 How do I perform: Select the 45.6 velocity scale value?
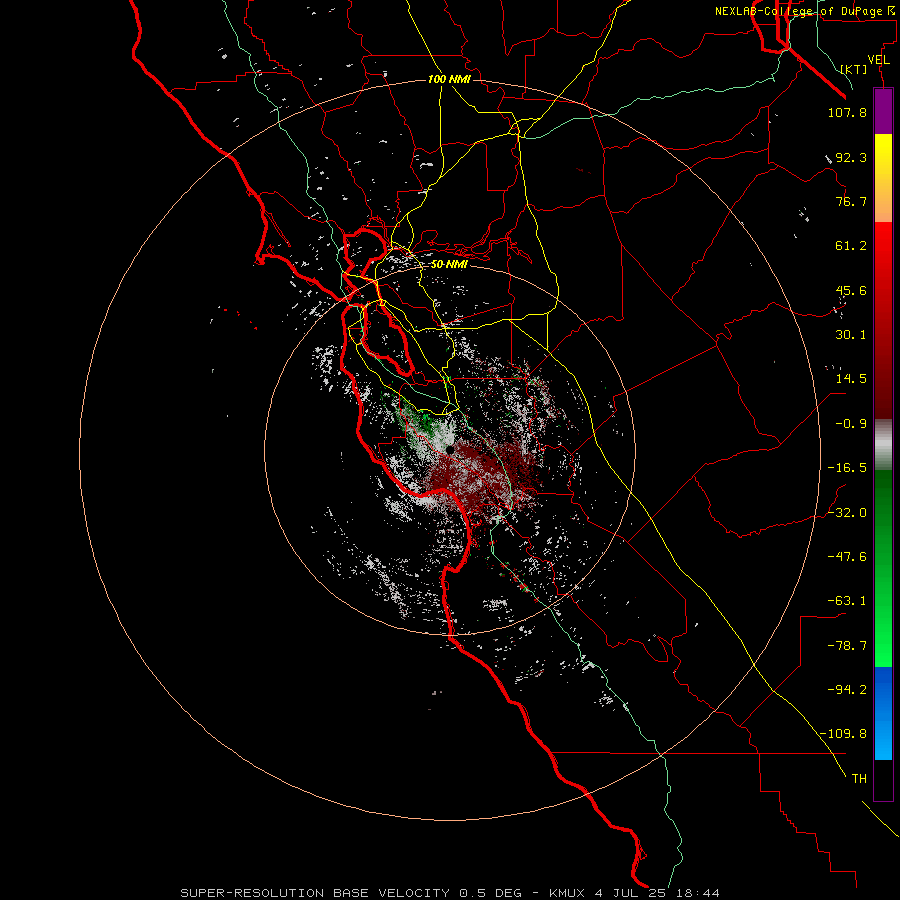click(x=851, y=290)
